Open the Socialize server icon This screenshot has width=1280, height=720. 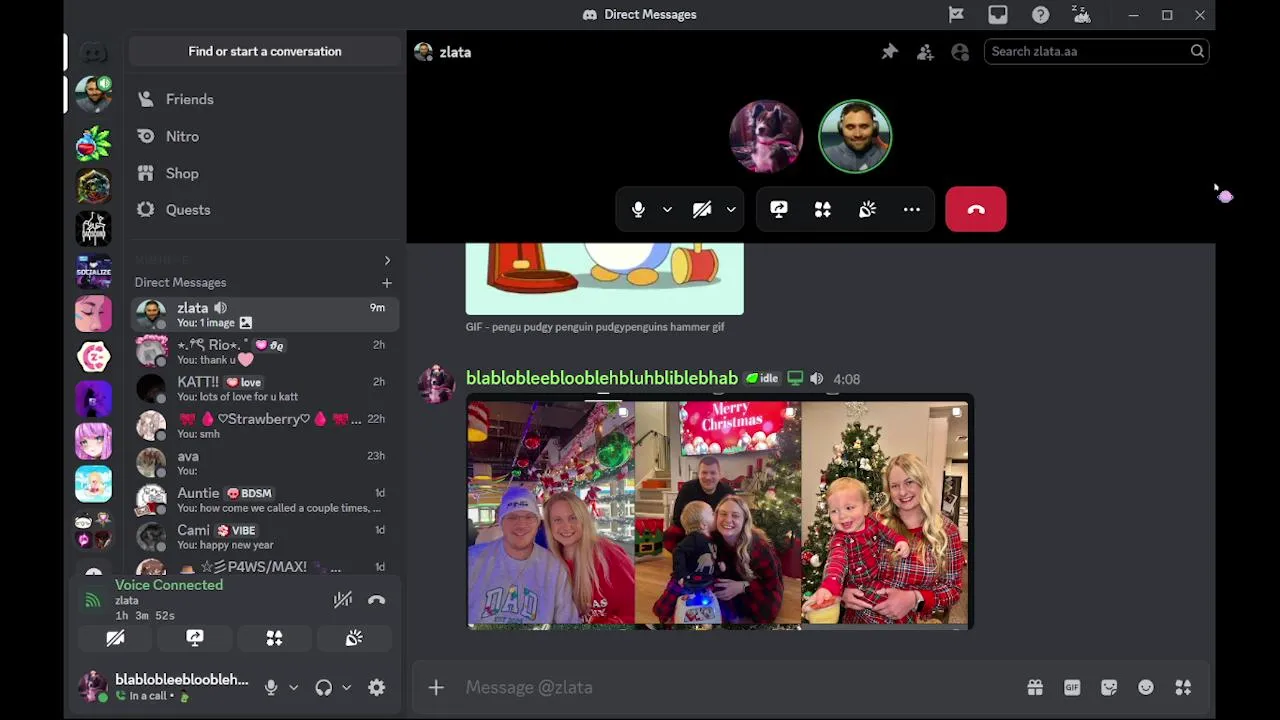pyautogui.click(x=93, y=272)
